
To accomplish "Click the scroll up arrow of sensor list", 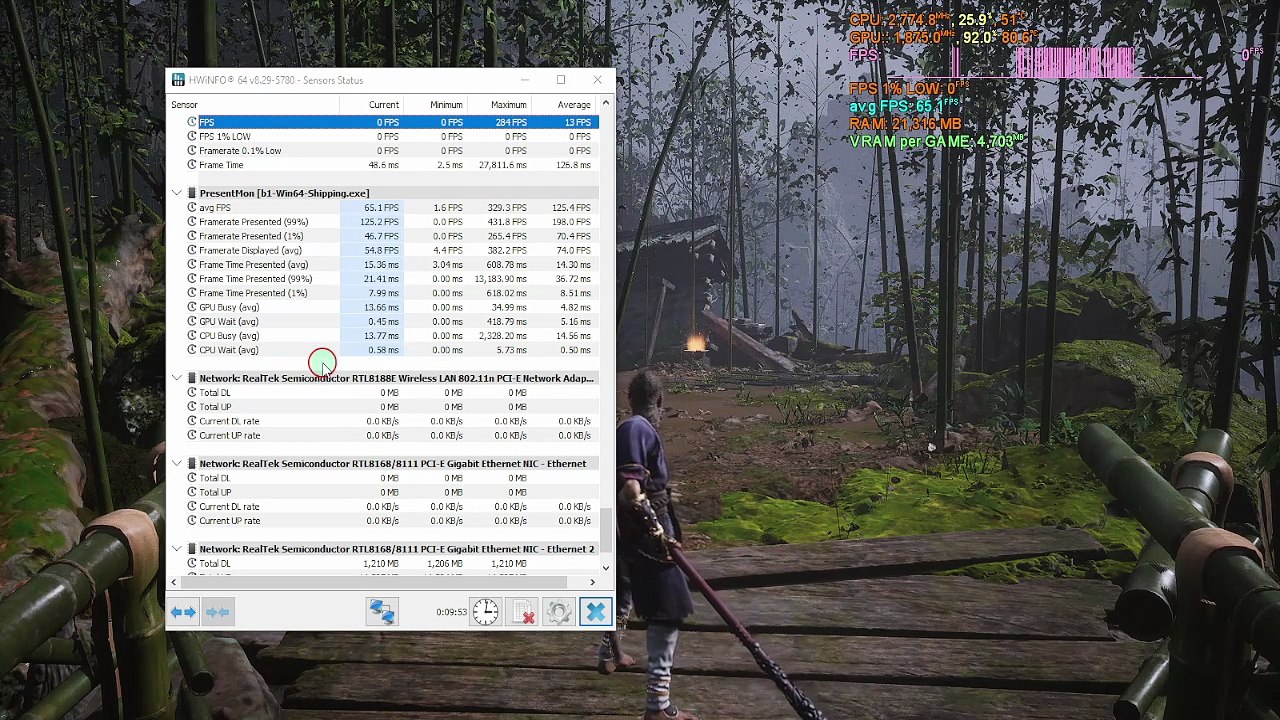I will (606, 104).
